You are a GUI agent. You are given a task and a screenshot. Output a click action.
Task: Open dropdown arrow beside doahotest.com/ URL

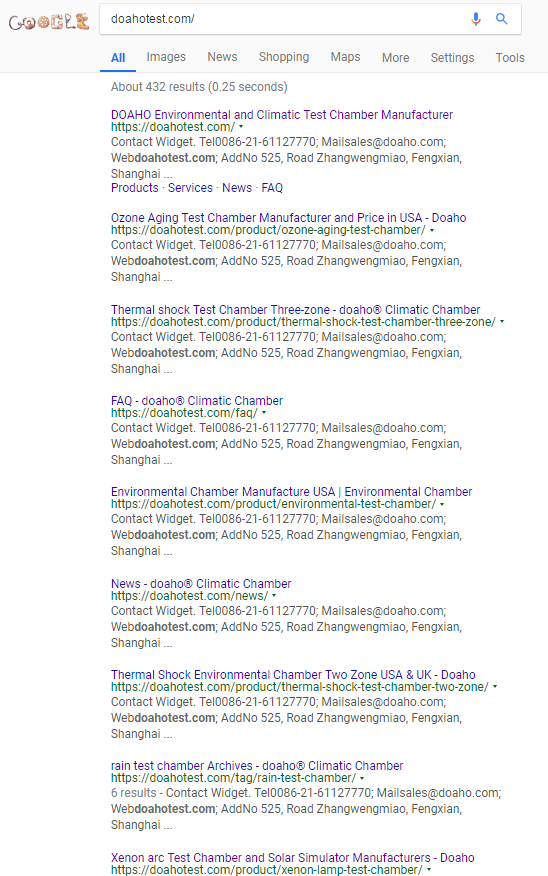point(241,127)
